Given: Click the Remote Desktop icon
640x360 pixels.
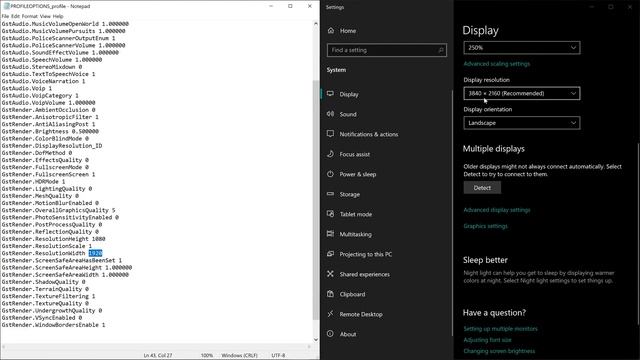Looking at the screenshot, I should 330,314.
